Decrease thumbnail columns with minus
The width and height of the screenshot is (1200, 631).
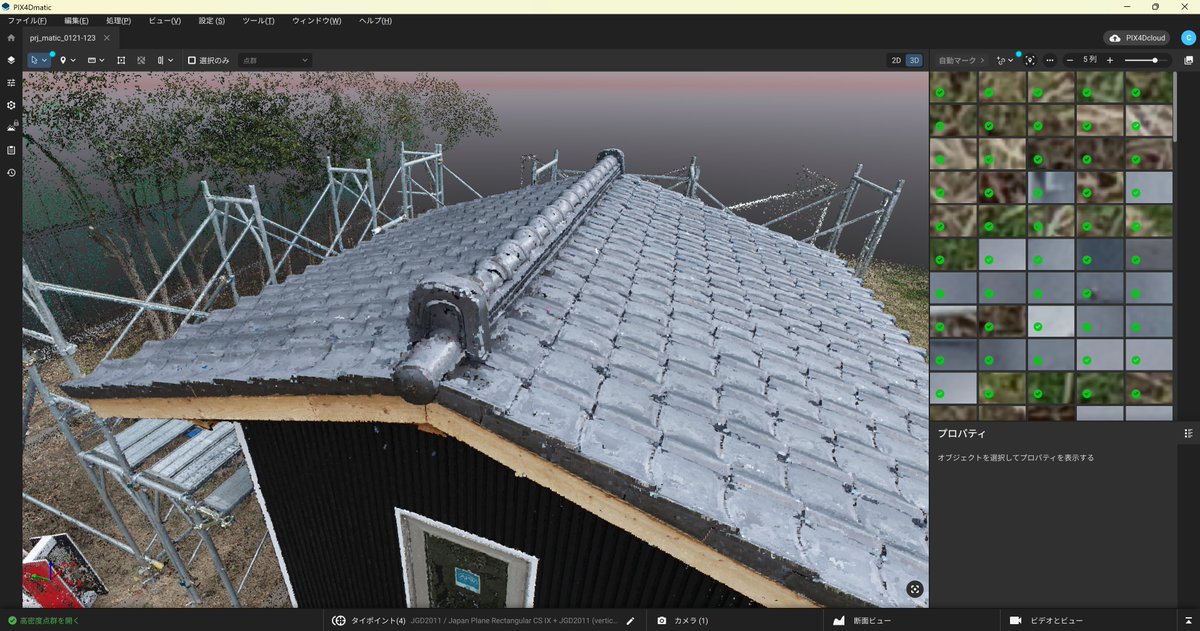tap(1070, 60)
